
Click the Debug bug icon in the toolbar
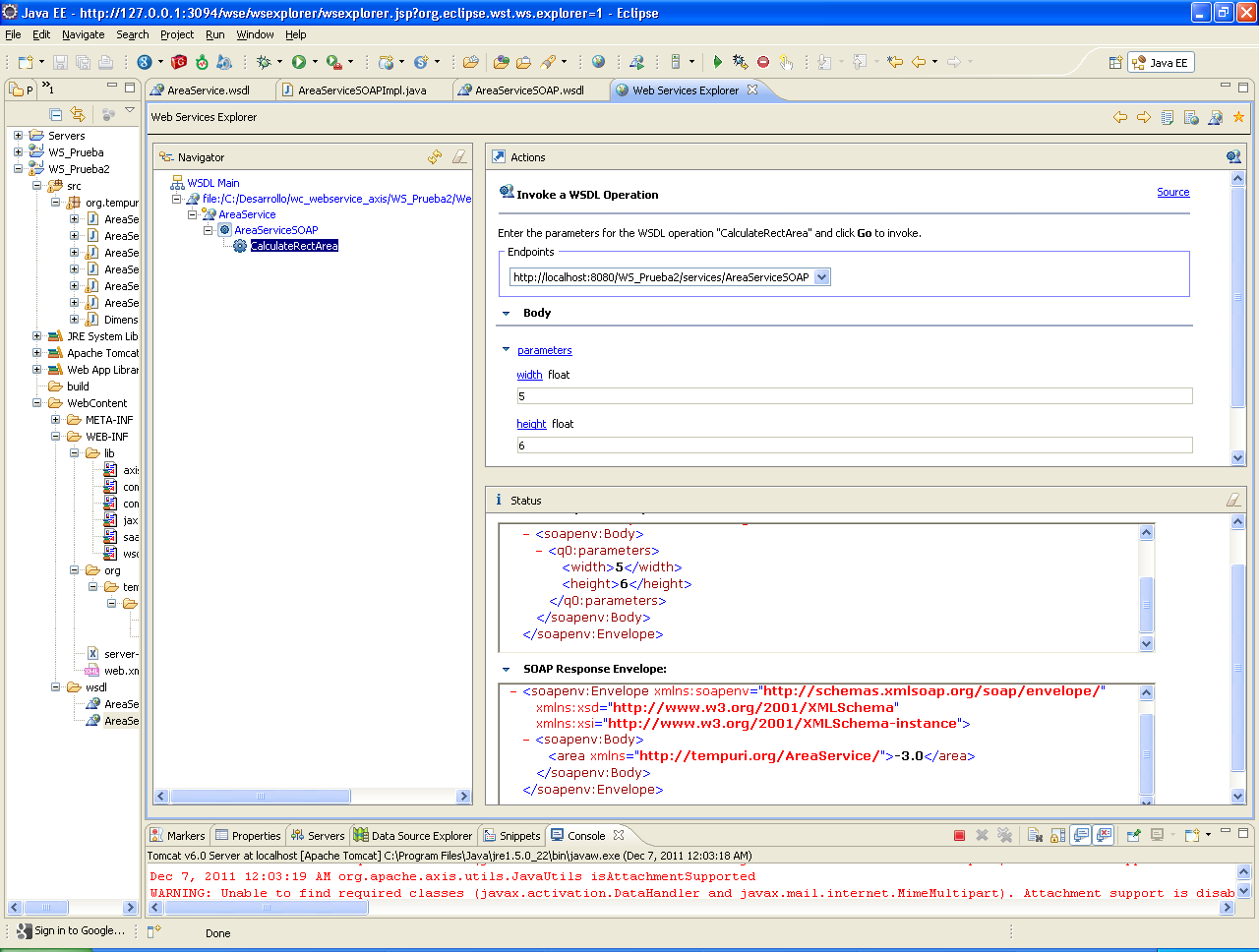coord(264,62)
